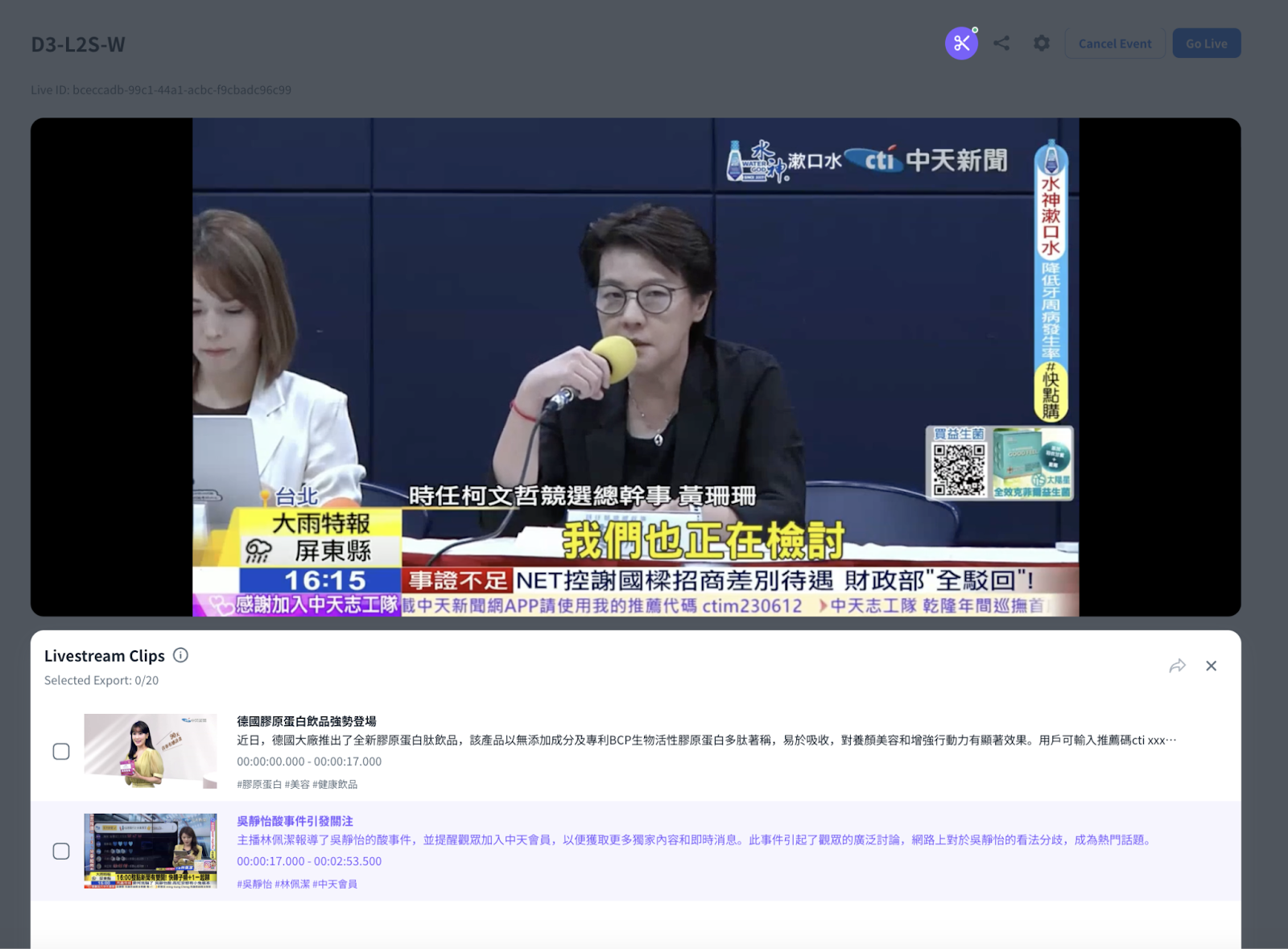The image size is (1288, 949).
Task: Open the 吳靜怡 news clip thumbnail
Action: [151, 851]
